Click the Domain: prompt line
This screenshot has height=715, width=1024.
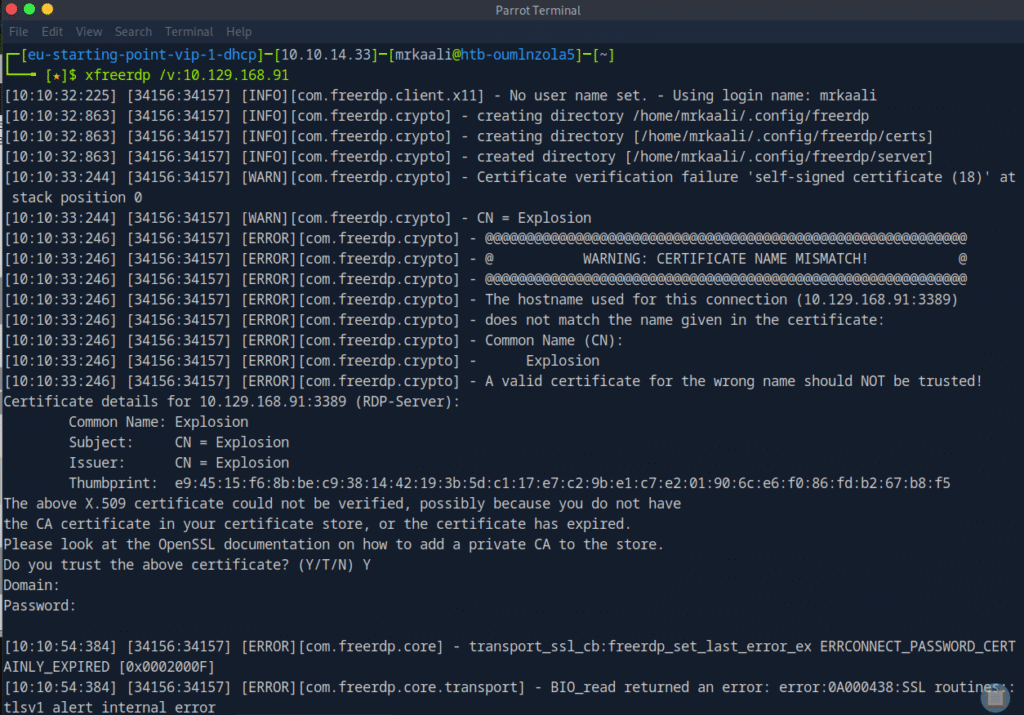point(32,585)
